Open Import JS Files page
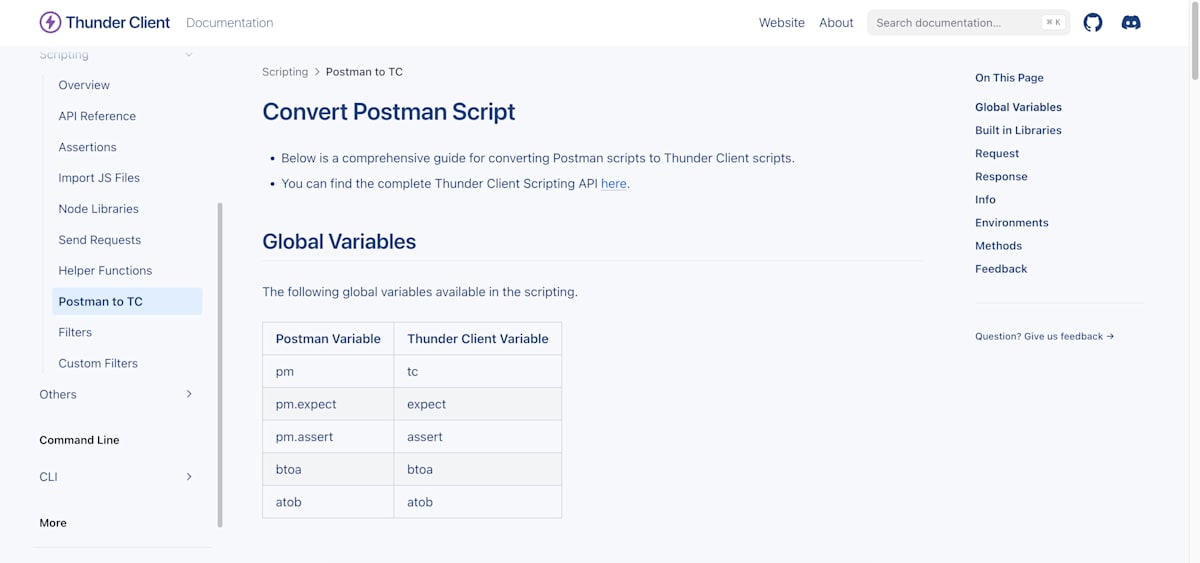 click(99, 178)
